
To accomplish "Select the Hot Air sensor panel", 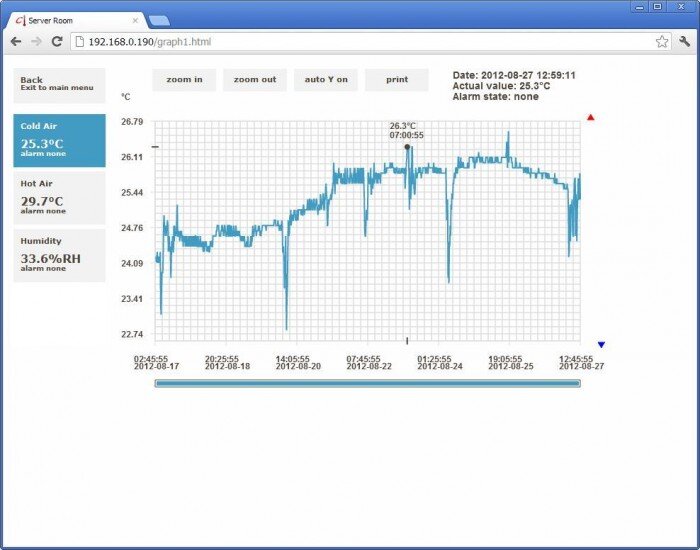I will (58, 197).
